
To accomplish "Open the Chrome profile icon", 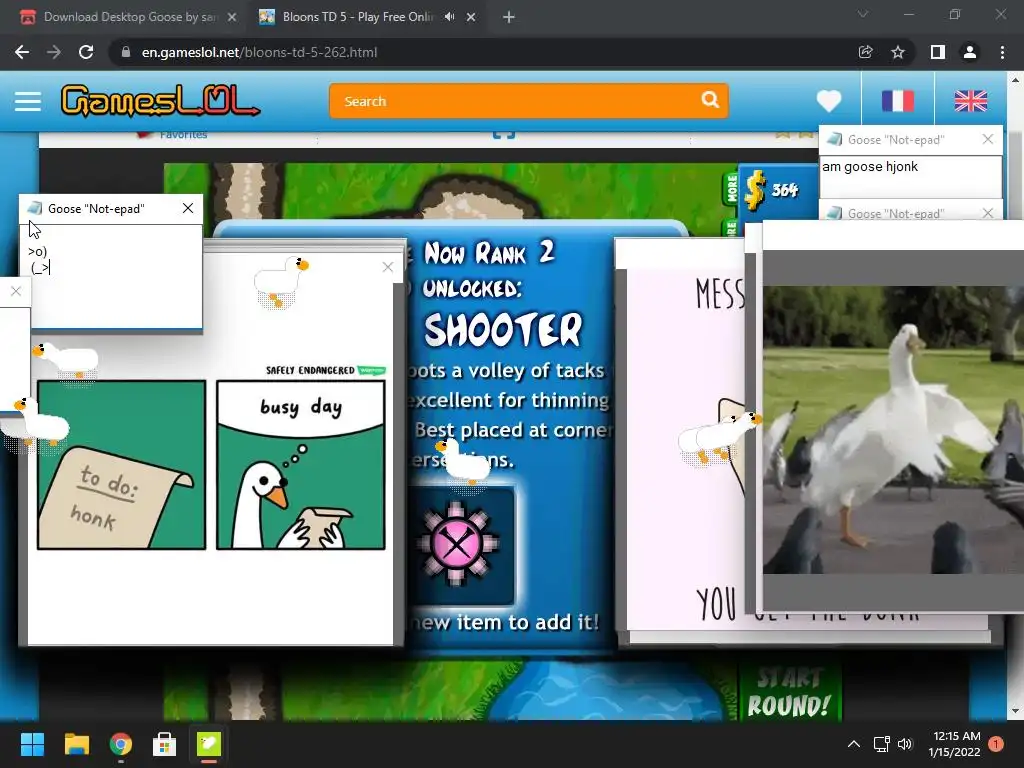I will click(970, 52).
